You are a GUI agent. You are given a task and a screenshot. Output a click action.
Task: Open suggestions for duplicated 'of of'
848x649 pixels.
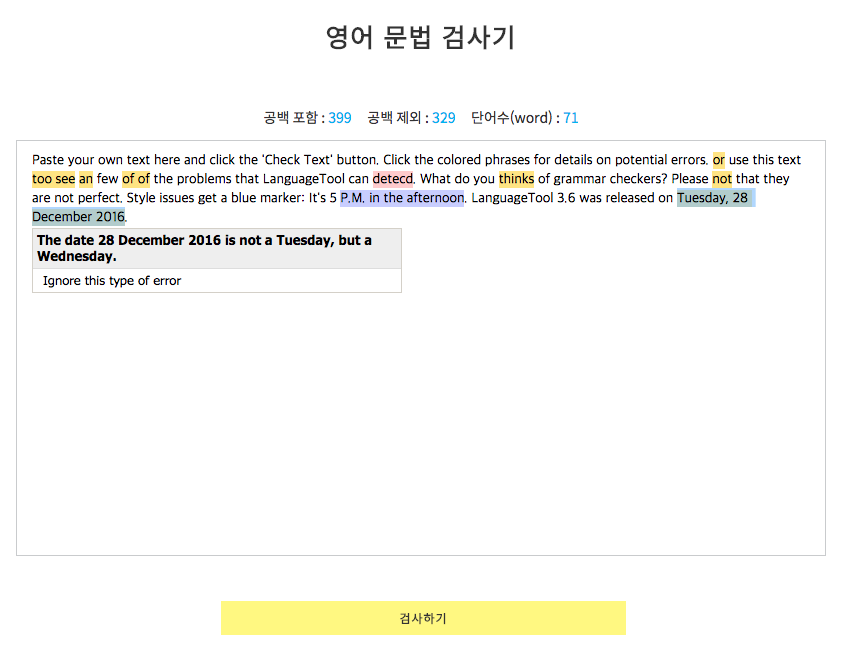(136, 179)
